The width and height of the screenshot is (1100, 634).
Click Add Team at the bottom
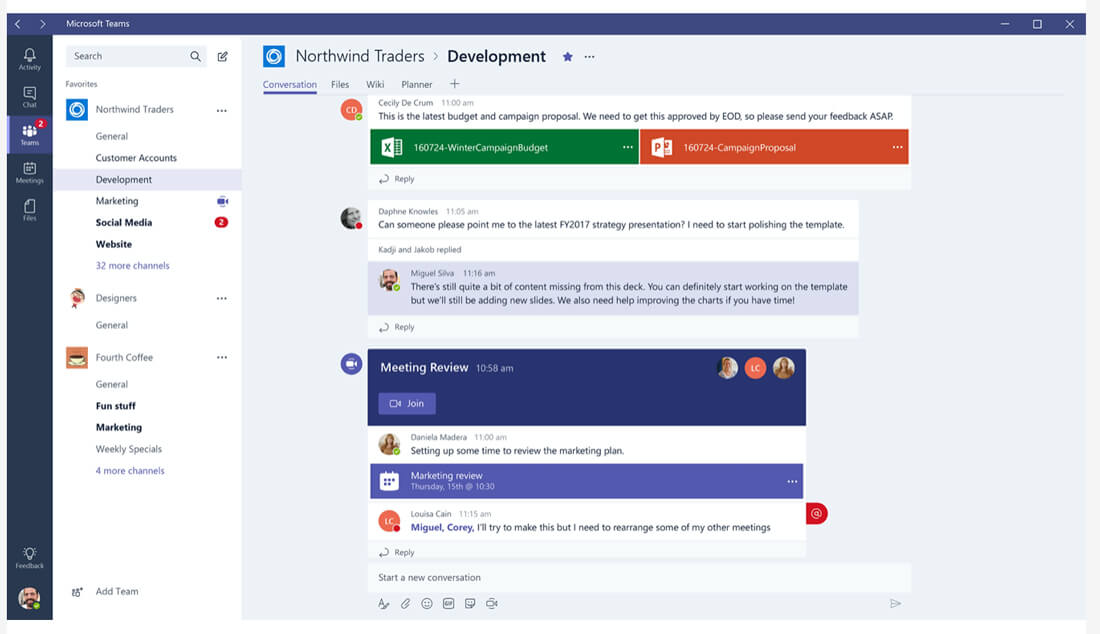click(116, 592)
